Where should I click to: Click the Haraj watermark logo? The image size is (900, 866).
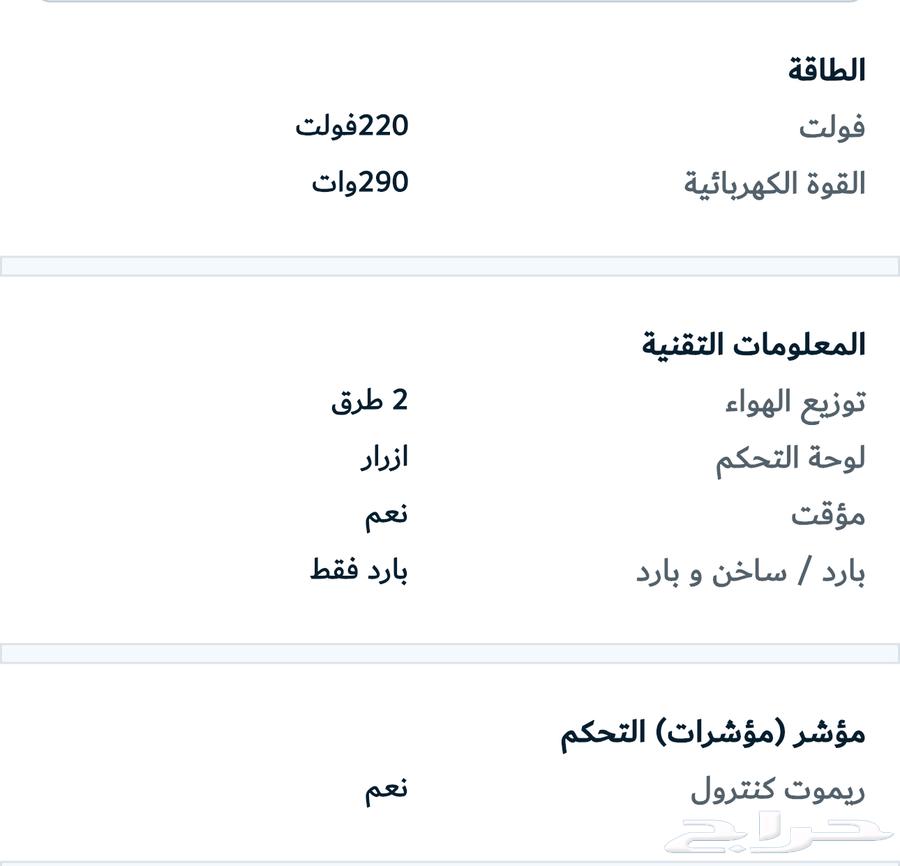(x=778, y=834)
